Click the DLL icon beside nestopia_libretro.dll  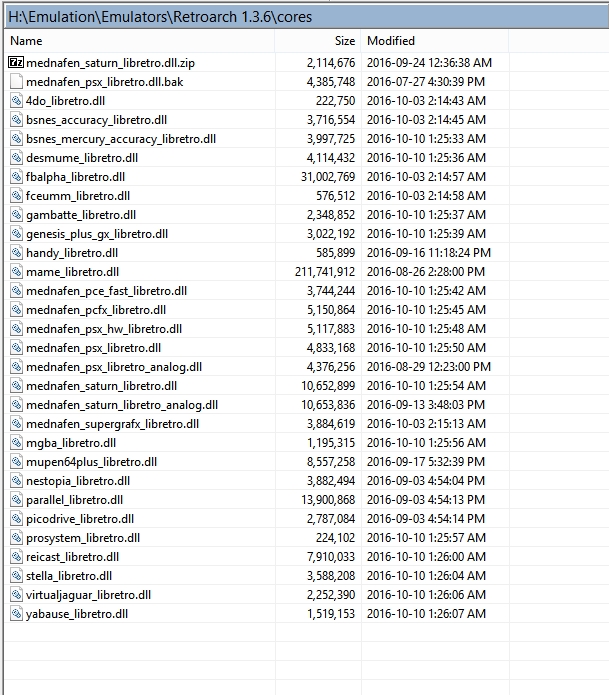click(16, 481)
